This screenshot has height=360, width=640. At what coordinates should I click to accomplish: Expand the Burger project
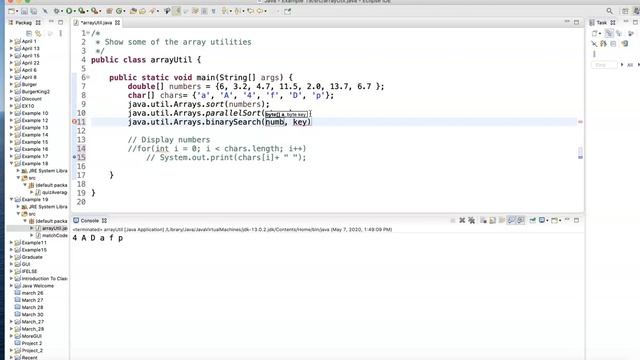[x=11, y=84]
